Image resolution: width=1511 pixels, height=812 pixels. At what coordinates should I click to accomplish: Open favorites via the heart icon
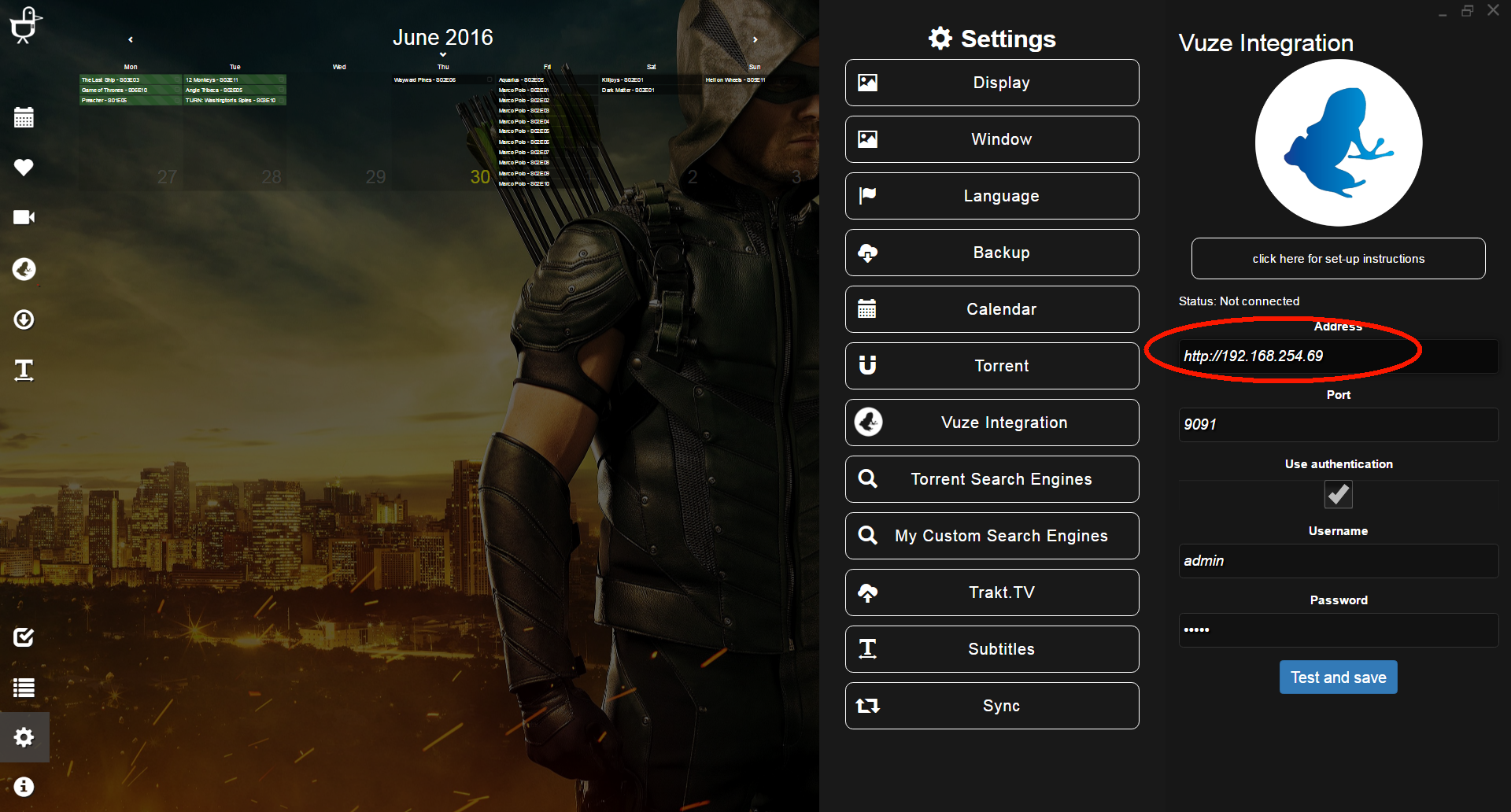click(24, 167)
